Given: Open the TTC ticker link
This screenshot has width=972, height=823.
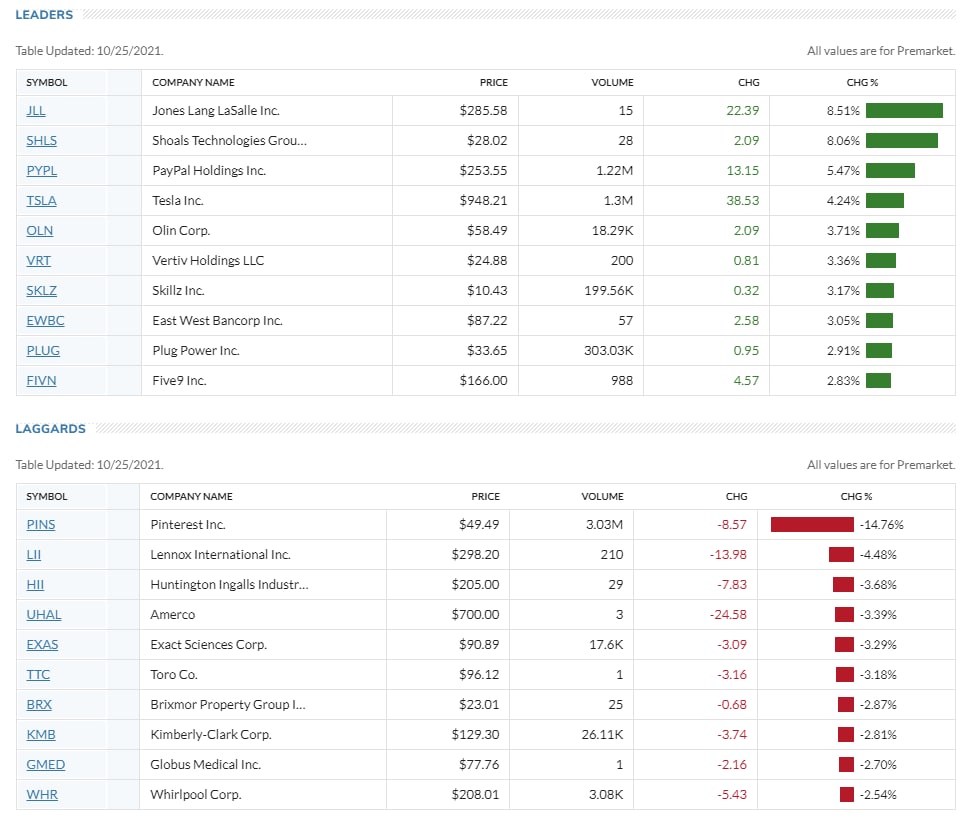Looking at the screenshot, I should [38, 675].
